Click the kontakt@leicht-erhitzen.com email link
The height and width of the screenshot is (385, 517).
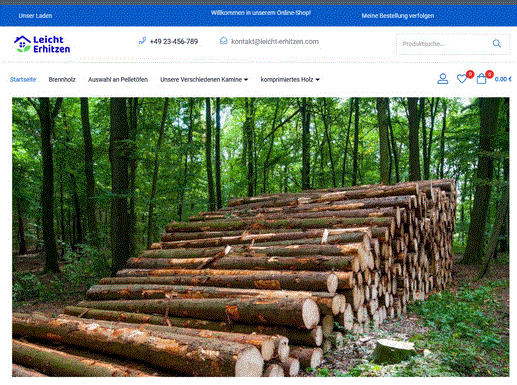coord(275,41)
